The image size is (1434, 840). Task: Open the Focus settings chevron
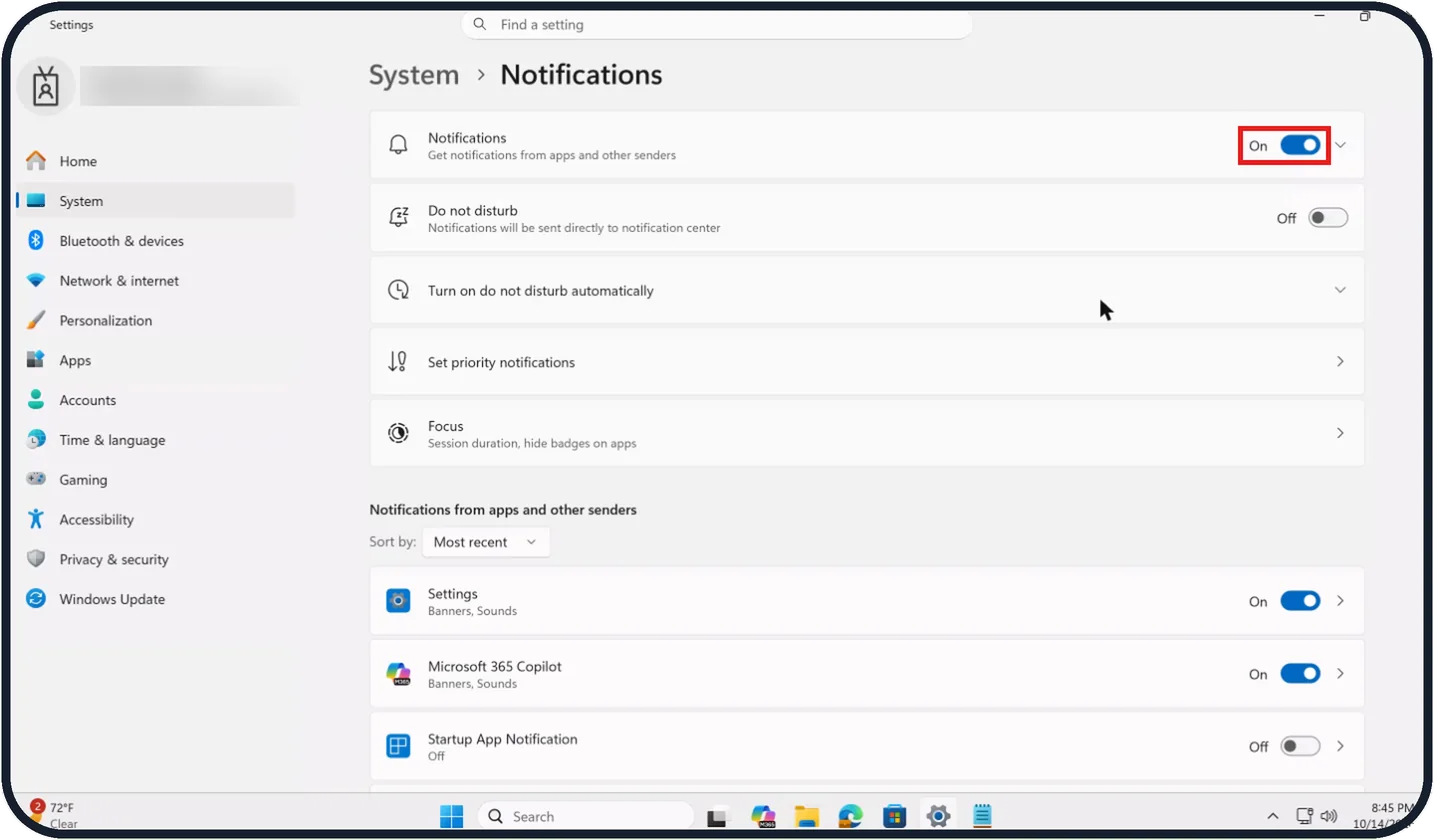tap(1341, 433)
